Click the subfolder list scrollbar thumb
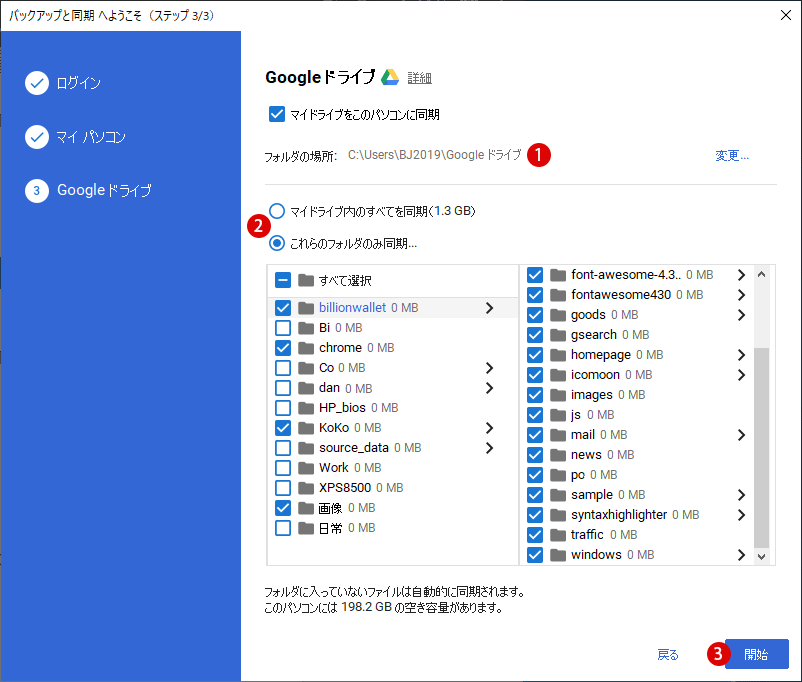 (x=762, y=448)
